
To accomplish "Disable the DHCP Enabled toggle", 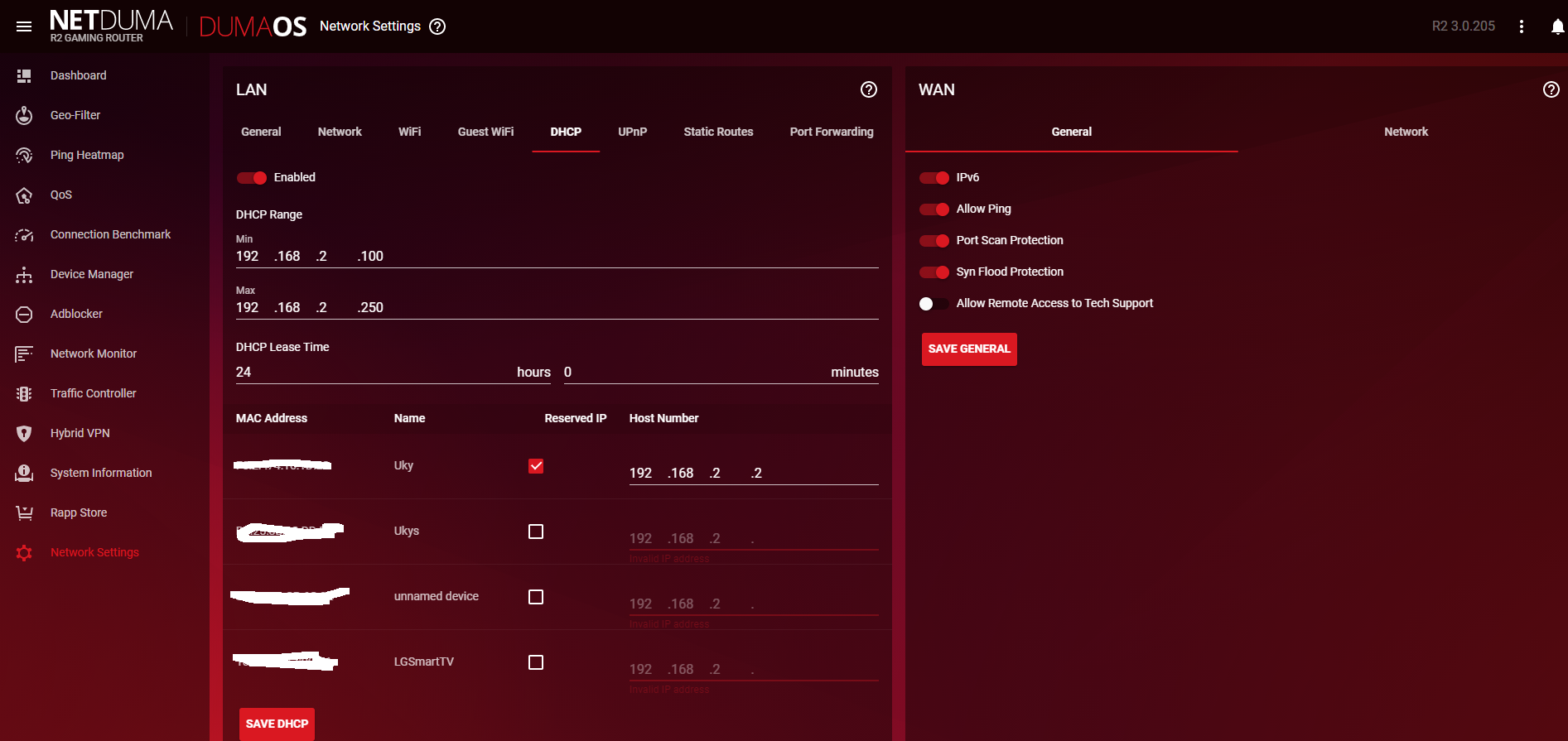I will click(x=252, y=178).
